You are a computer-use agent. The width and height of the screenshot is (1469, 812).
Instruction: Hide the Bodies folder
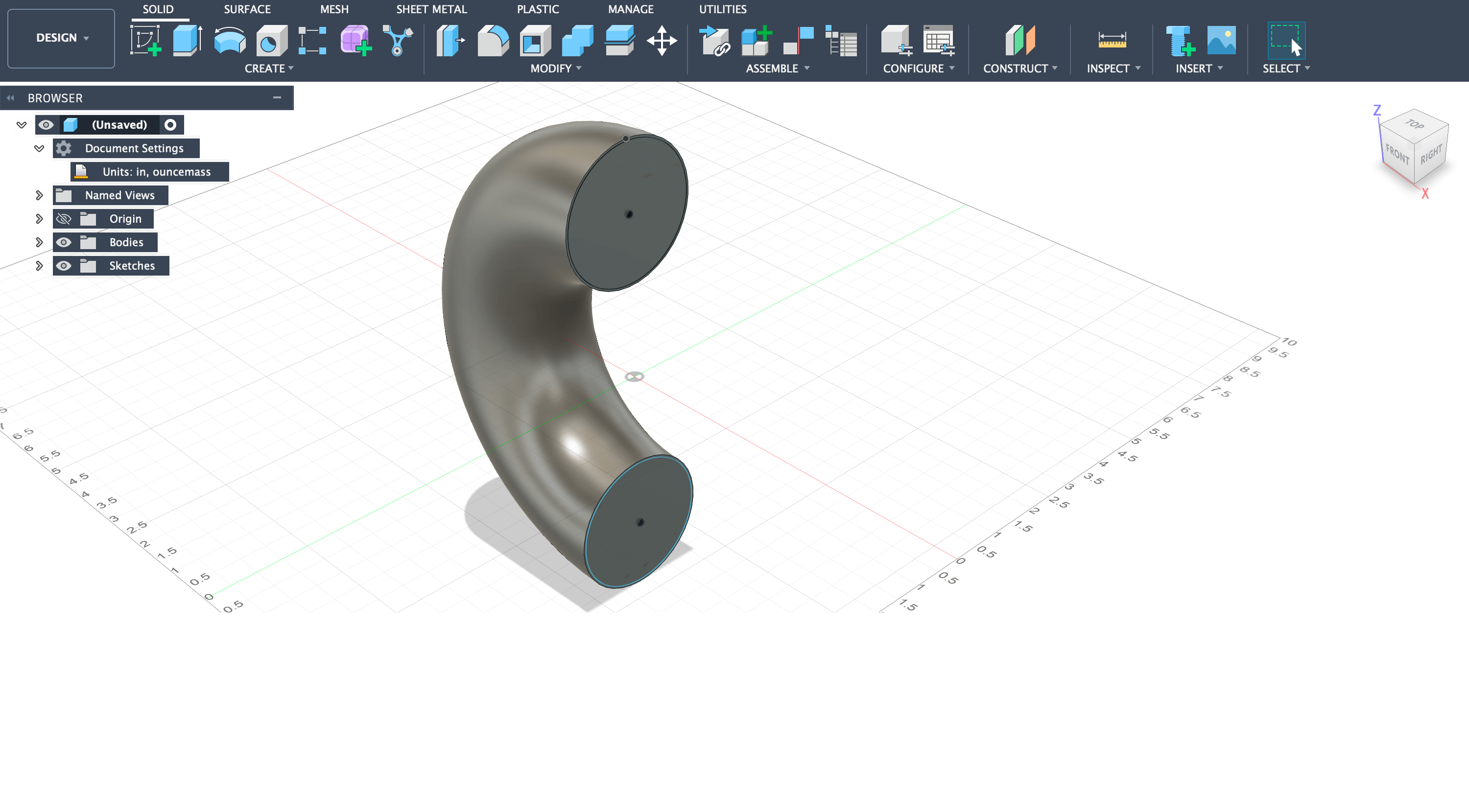pos(63,242)
